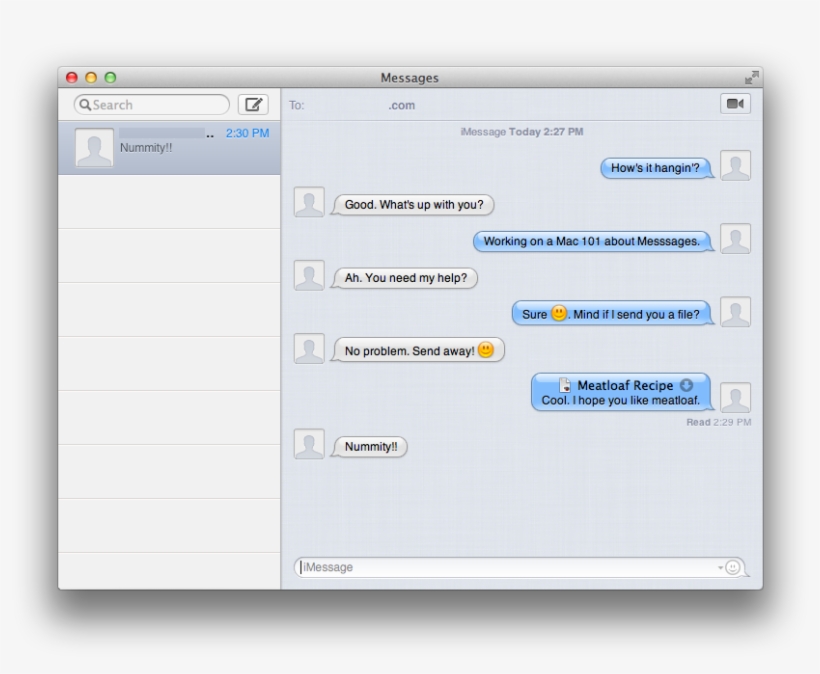The image size is (820, 674).
Task: Click "Mind if I send you a file?" bubble
Action: tap(612, 314)
